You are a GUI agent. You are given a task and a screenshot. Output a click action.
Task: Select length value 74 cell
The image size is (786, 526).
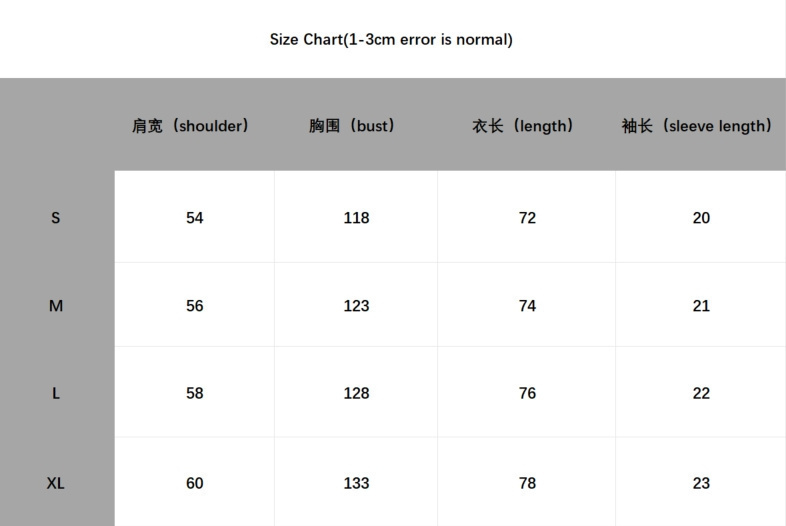pos(527,305)
